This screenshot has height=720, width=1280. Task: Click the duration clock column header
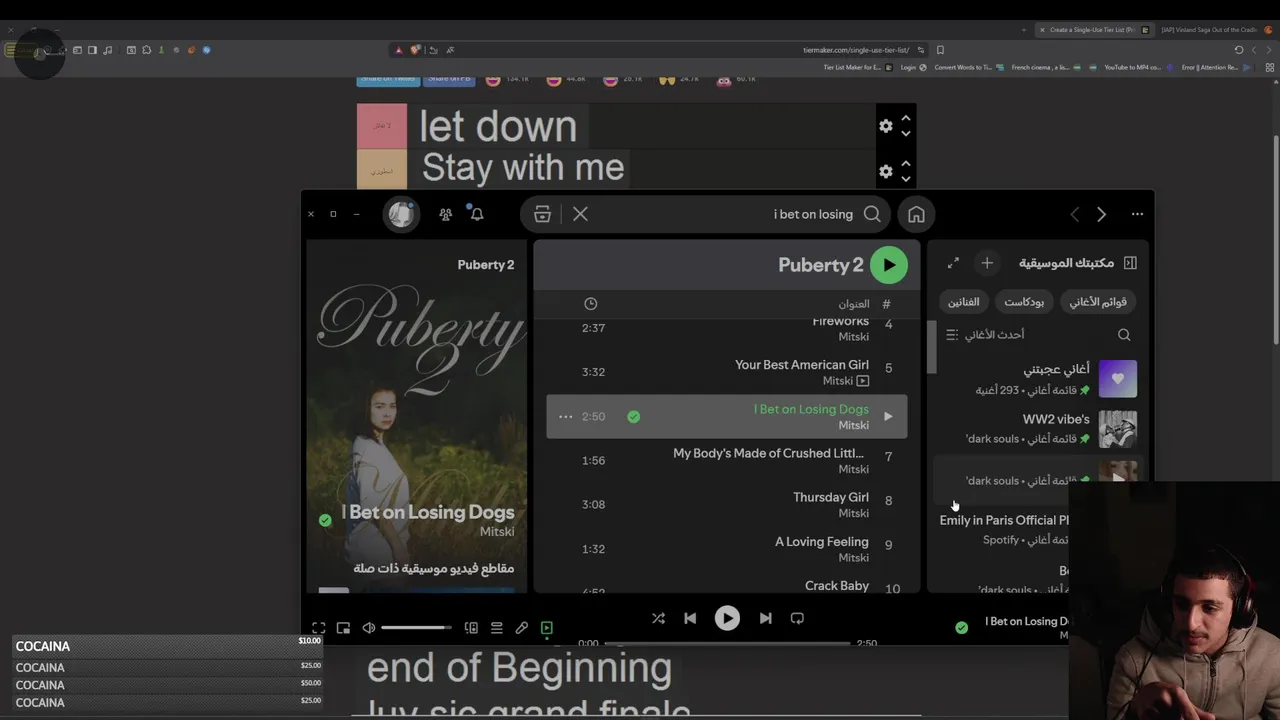[x=590, y=304]
